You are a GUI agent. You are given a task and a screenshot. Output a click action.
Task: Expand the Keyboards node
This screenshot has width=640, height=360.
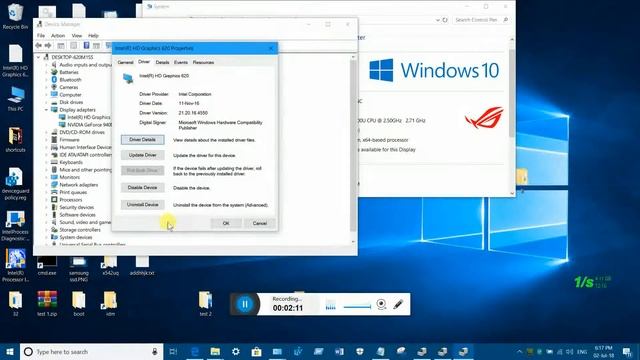tap(47, 162)
